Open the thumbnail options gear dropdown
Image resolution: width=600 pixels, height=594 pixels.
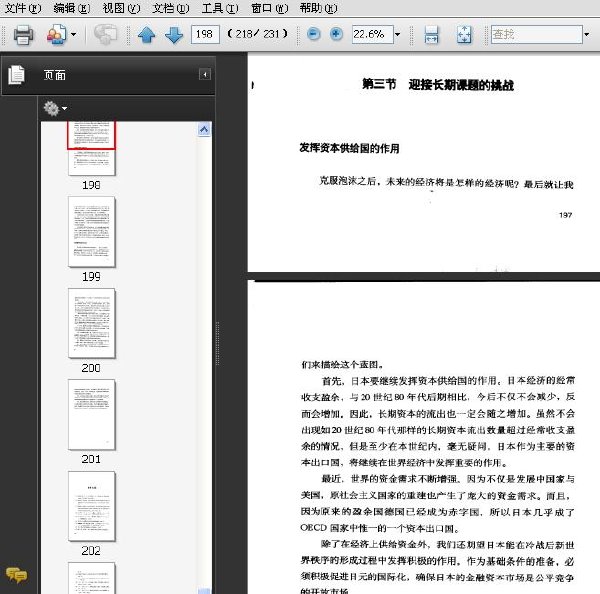55,109
